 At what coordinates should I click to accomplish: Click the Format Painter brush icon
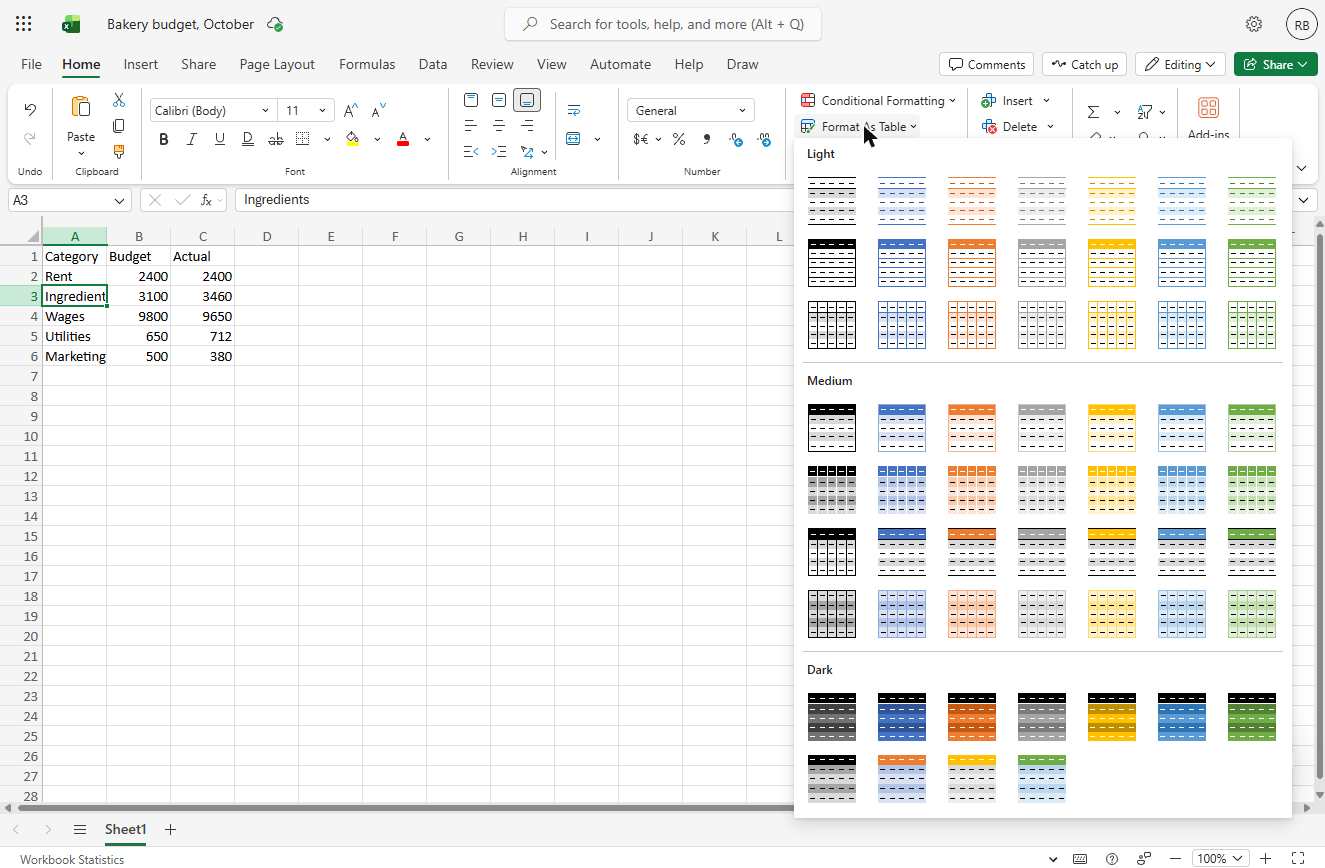pos(119,152)
